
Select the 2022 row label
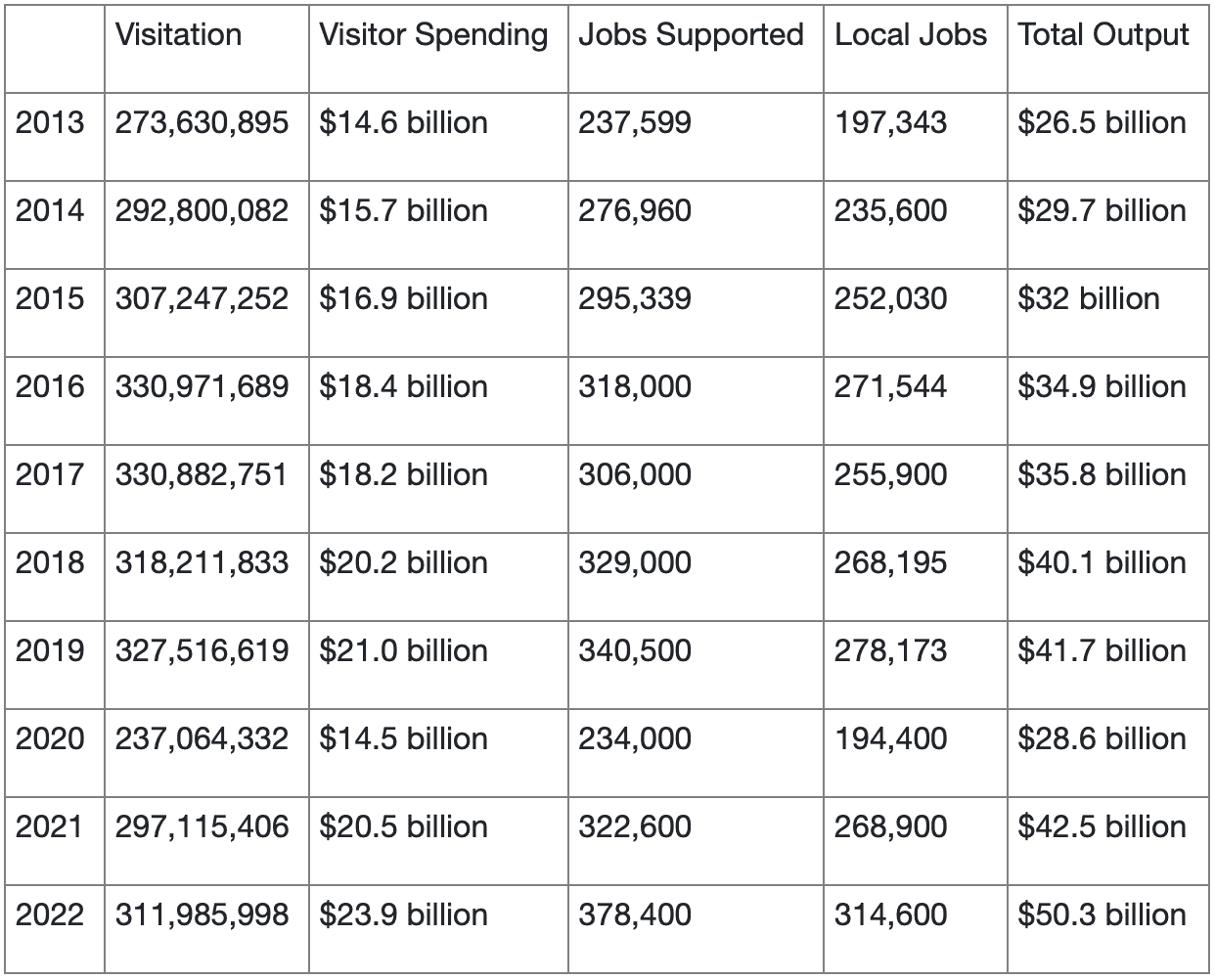pyautogui.click(x=50, y=914)
